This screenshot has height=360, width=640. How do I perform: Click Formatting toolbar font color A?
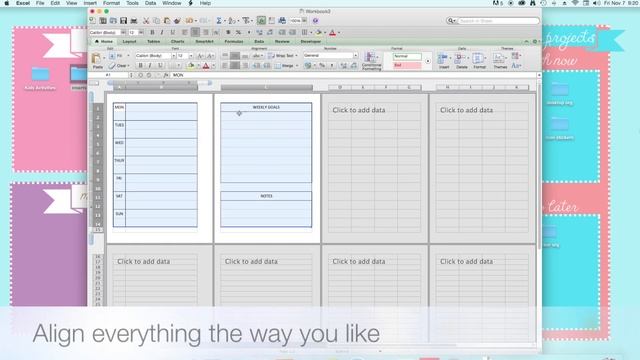point(332,32)
